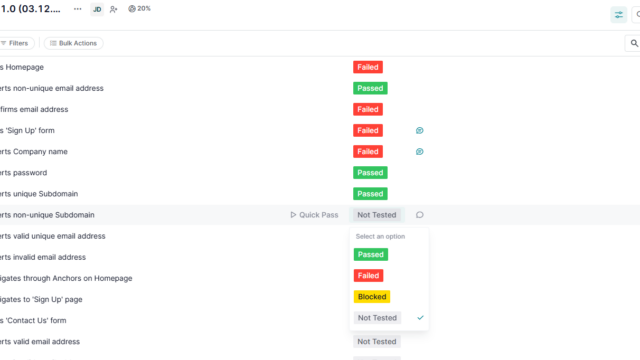Viewport: 640px width, 360px height.
Task: Open 'Anchors on Homepage' test case
Action: (x=66, y=278)
